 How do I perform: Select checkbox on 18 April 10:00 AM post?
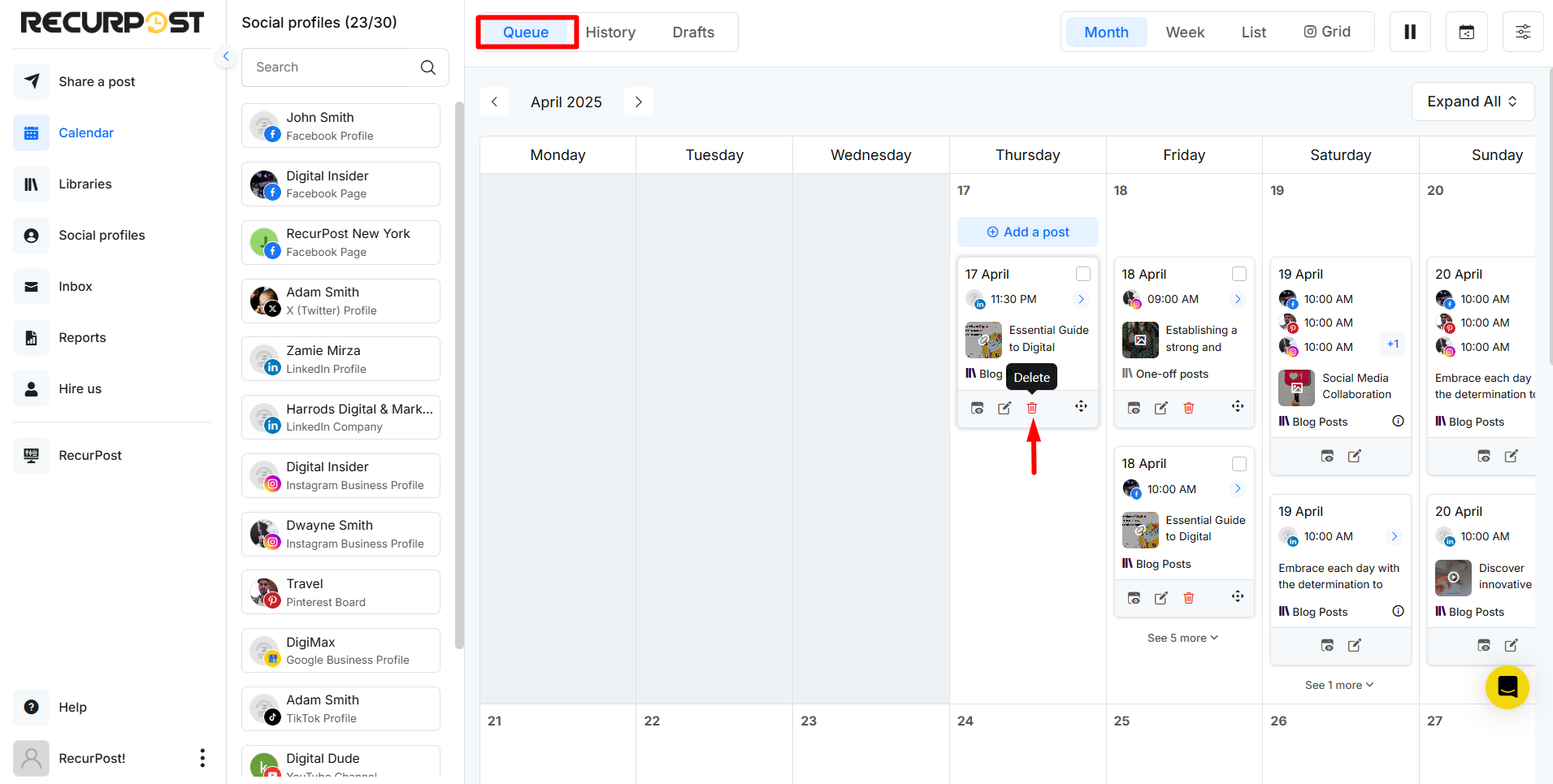pyautogui.click(x=1239, y=464)
